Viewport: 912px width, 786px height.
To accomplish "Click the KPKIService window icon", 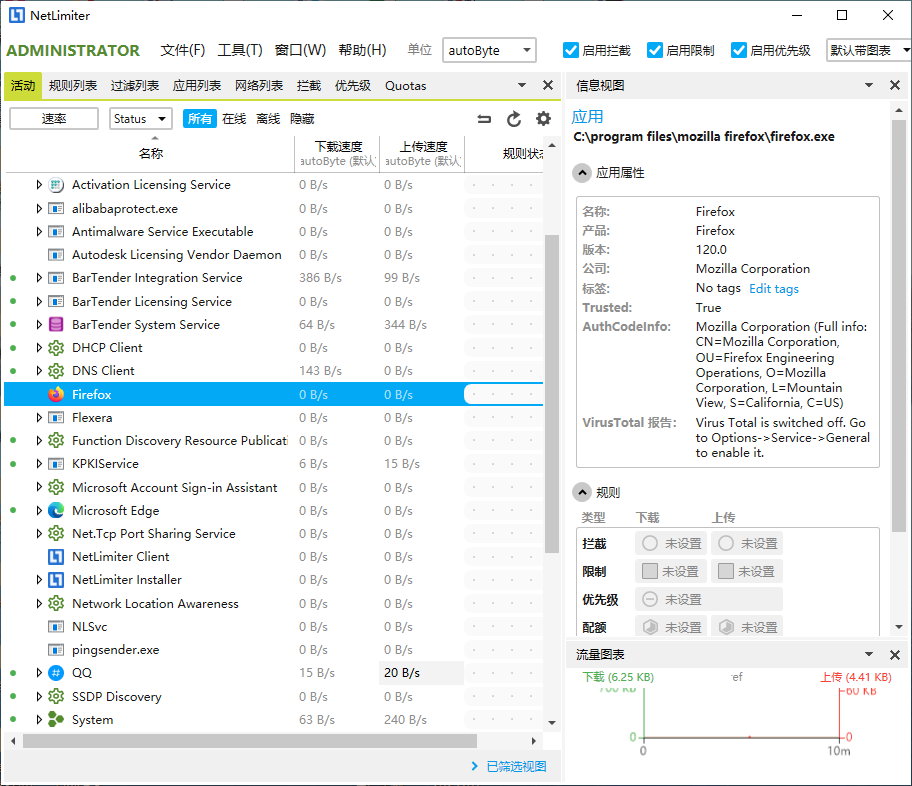I will tap(56, 464).
